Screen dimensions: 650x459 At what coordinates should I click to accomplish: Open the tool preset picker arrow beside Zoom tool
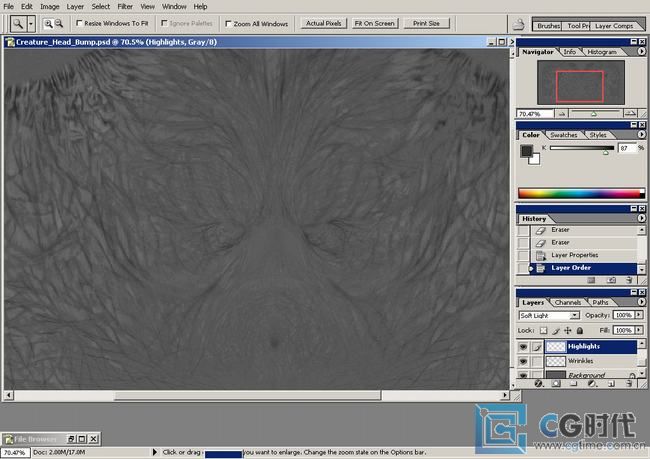tap(31, 24)
